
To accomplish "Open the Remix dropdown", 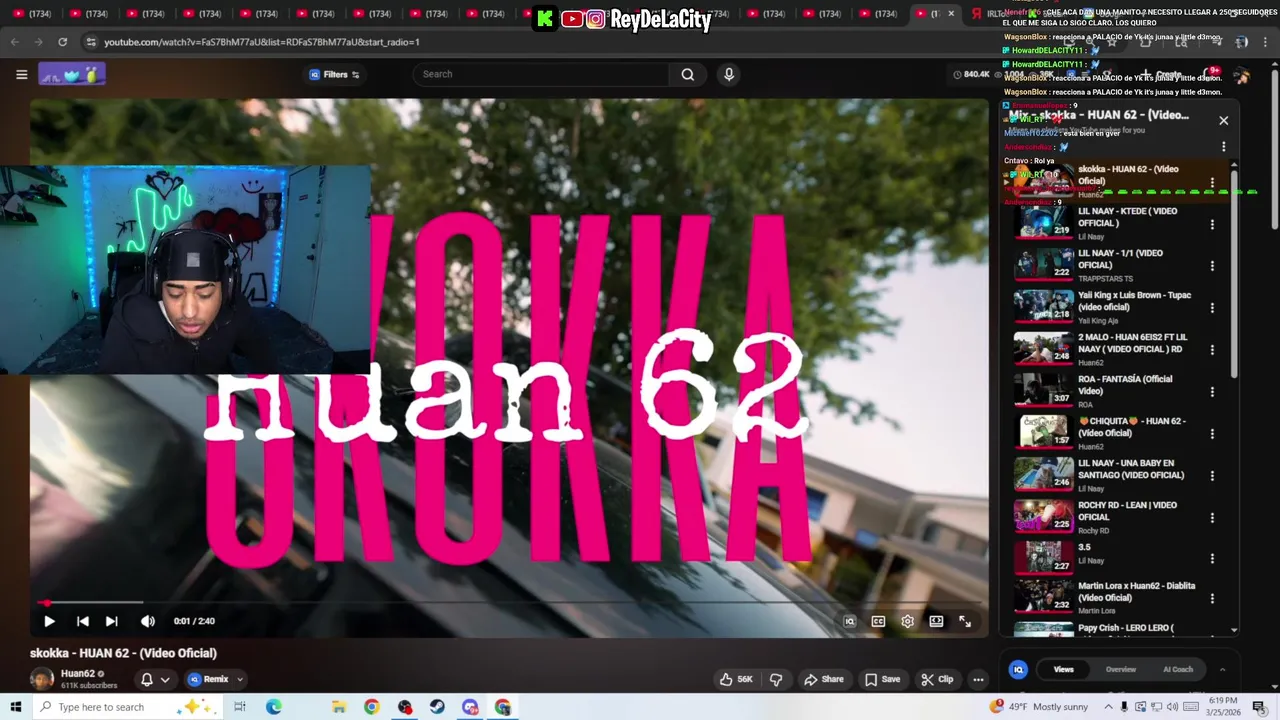I will [215, 679].
